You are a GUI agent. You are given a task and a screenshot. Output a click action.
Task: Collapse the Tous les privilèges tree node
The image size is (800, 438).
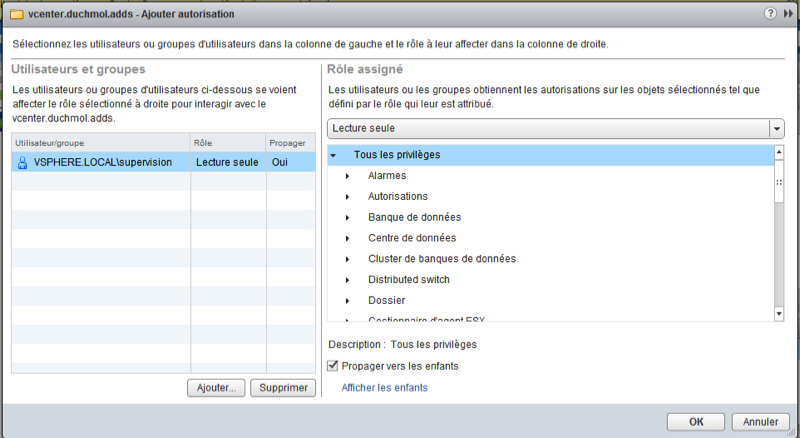click(333, 156)
